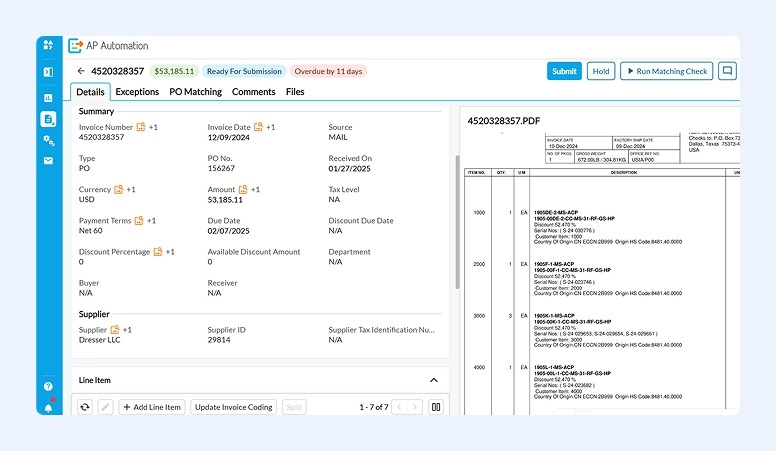Toggle the column layout view in Line Item
Screen dimensions: 776x451
pyautogui.click(x=436, y=407)
